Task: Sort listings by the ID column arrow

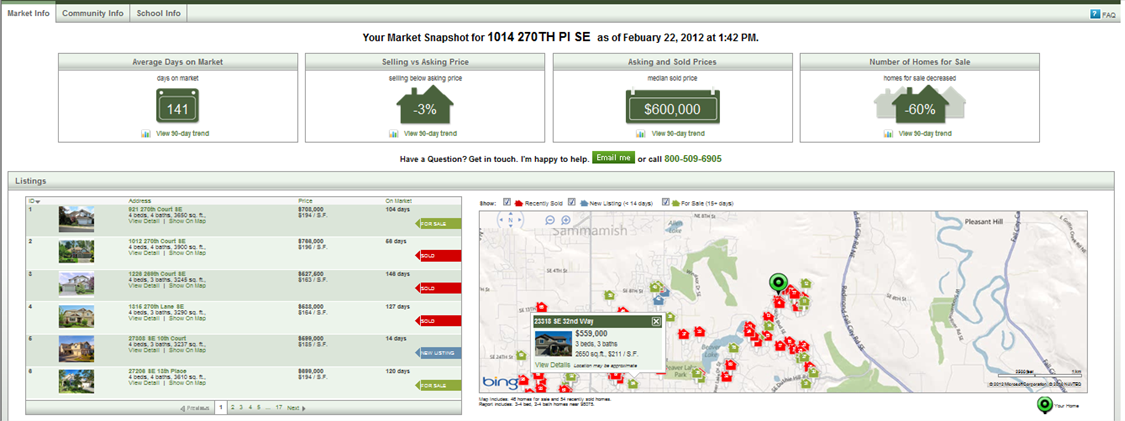Action: coord(37,200)
